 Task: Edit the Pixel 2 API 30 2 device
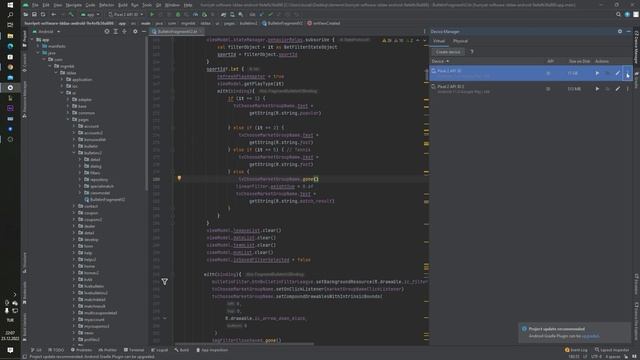click(x=618, y=89)
